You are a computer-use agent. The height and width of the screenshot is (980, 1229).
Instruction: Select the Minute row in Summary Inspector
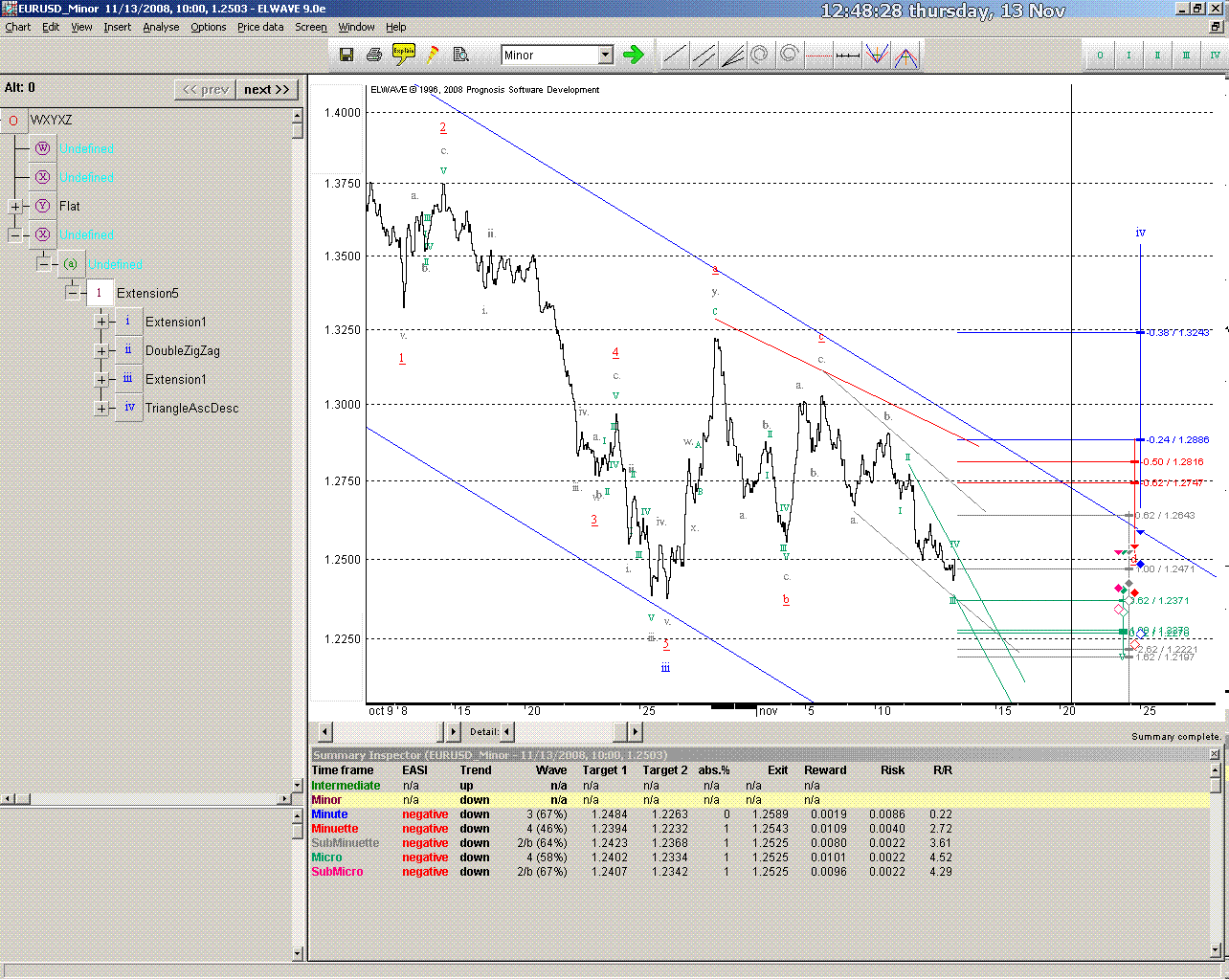click(632, 814)
